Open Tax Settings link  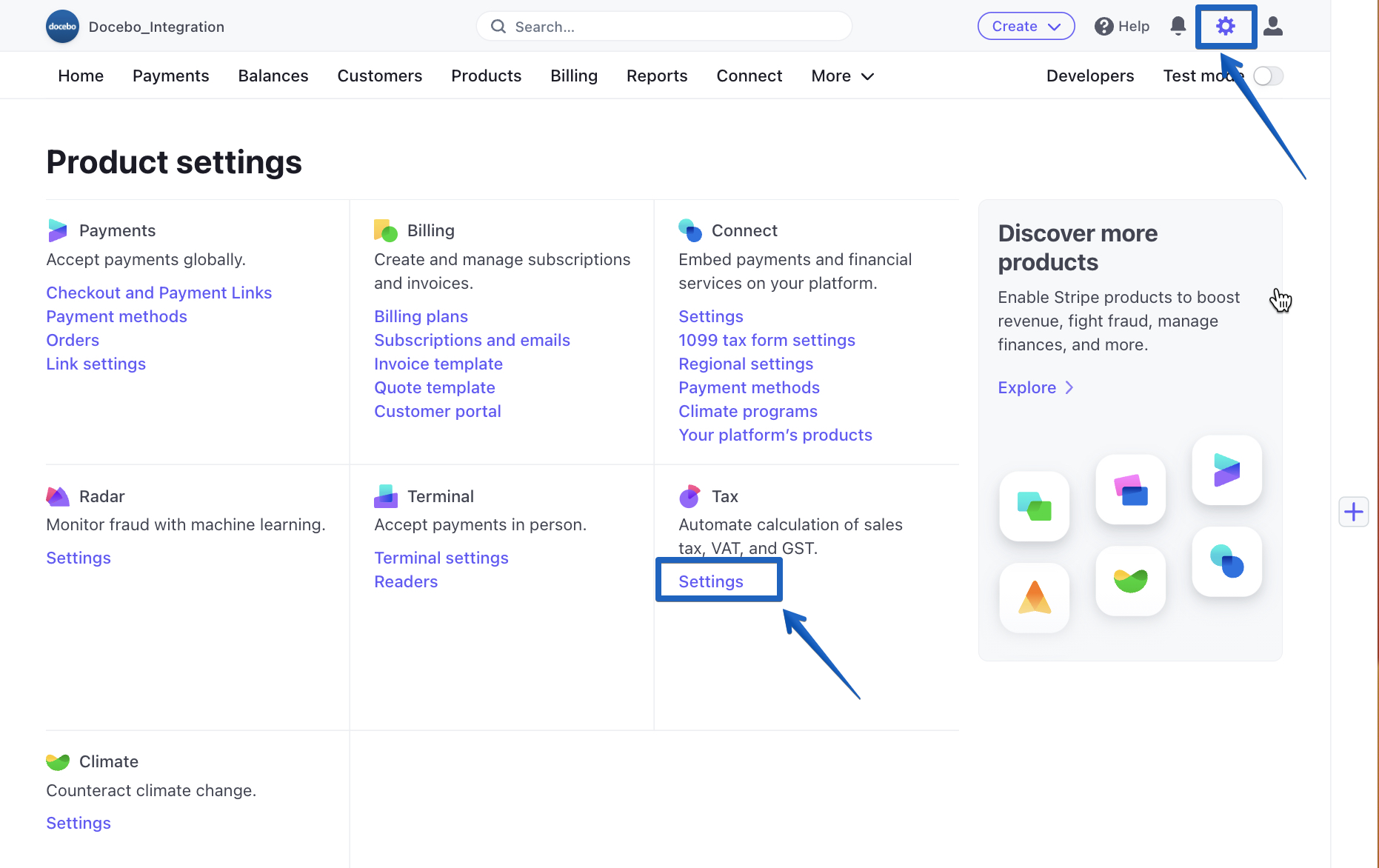point(711,582)
